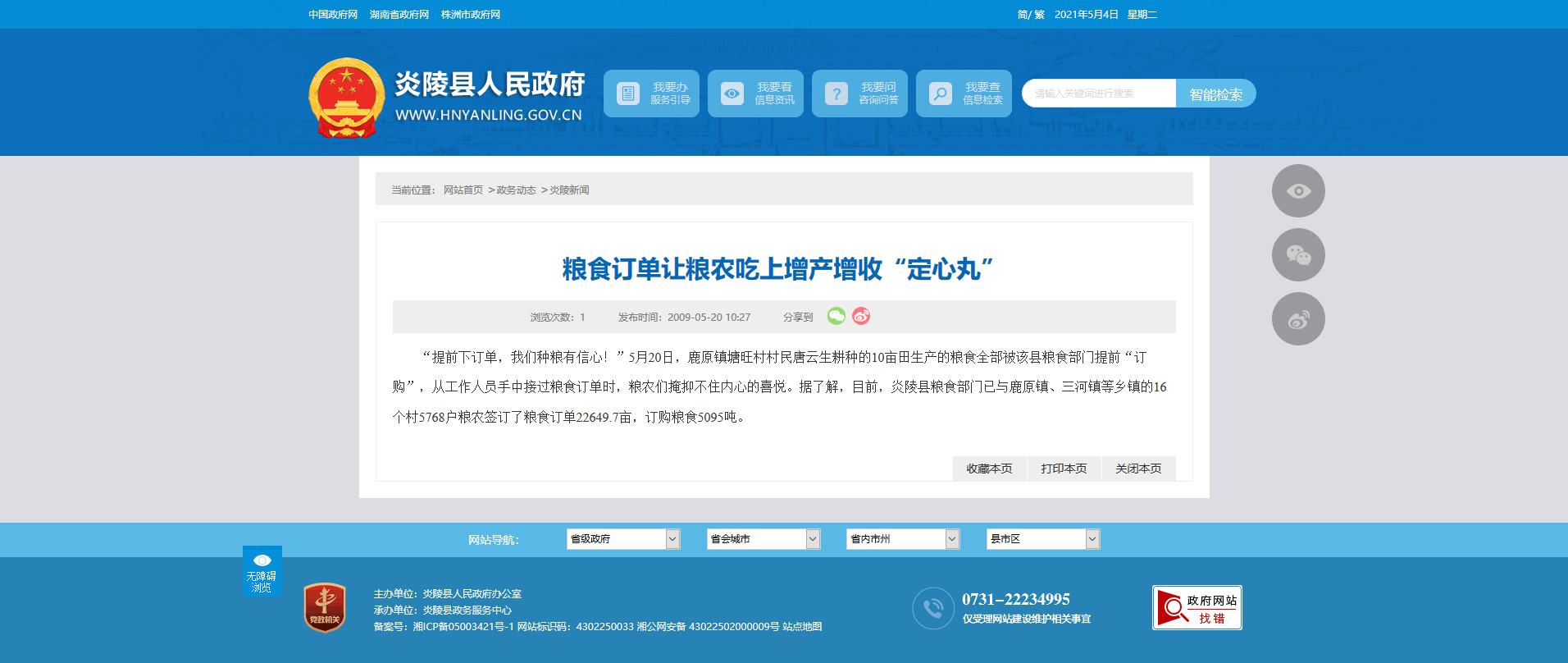
Task: Click the green WeChat share icon
Action: point(836,316)
